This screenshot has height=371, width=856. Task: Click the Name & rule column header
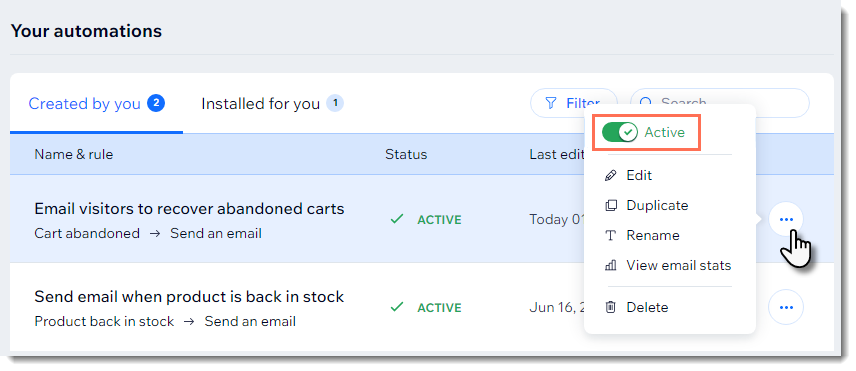coord(74,154)
